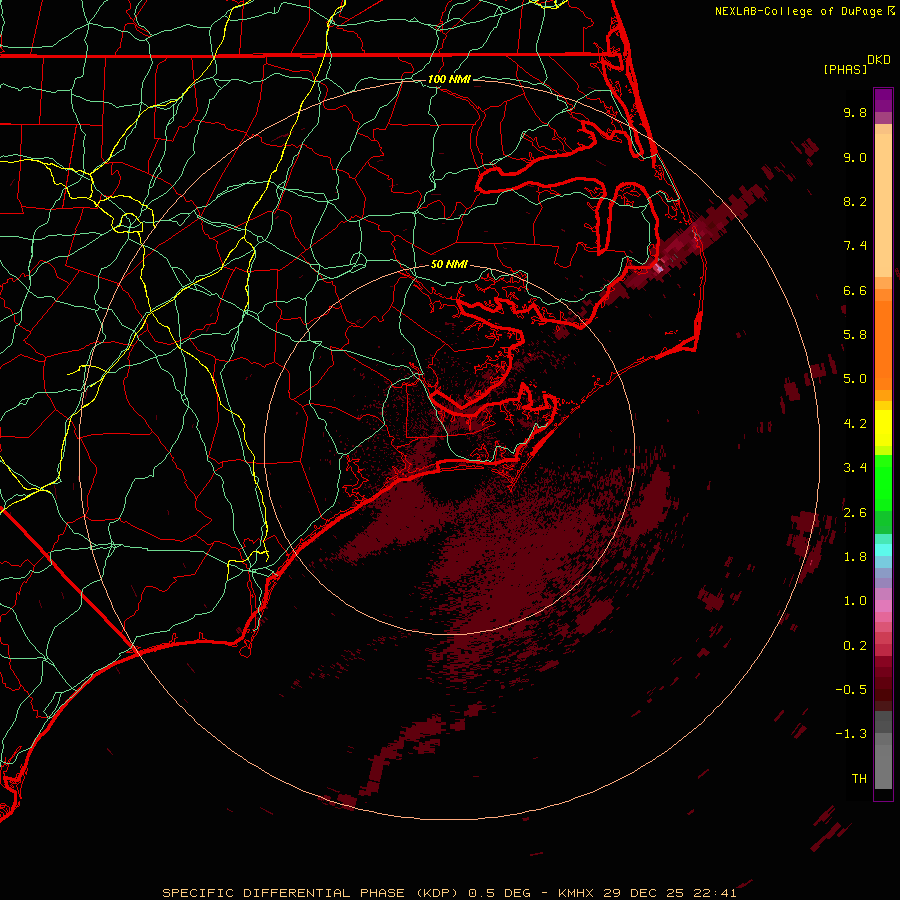Screen dimensions: 900x900
Task: Click the [PHAS] unit label
Action: pyautogui.click(x=845, y=69)
